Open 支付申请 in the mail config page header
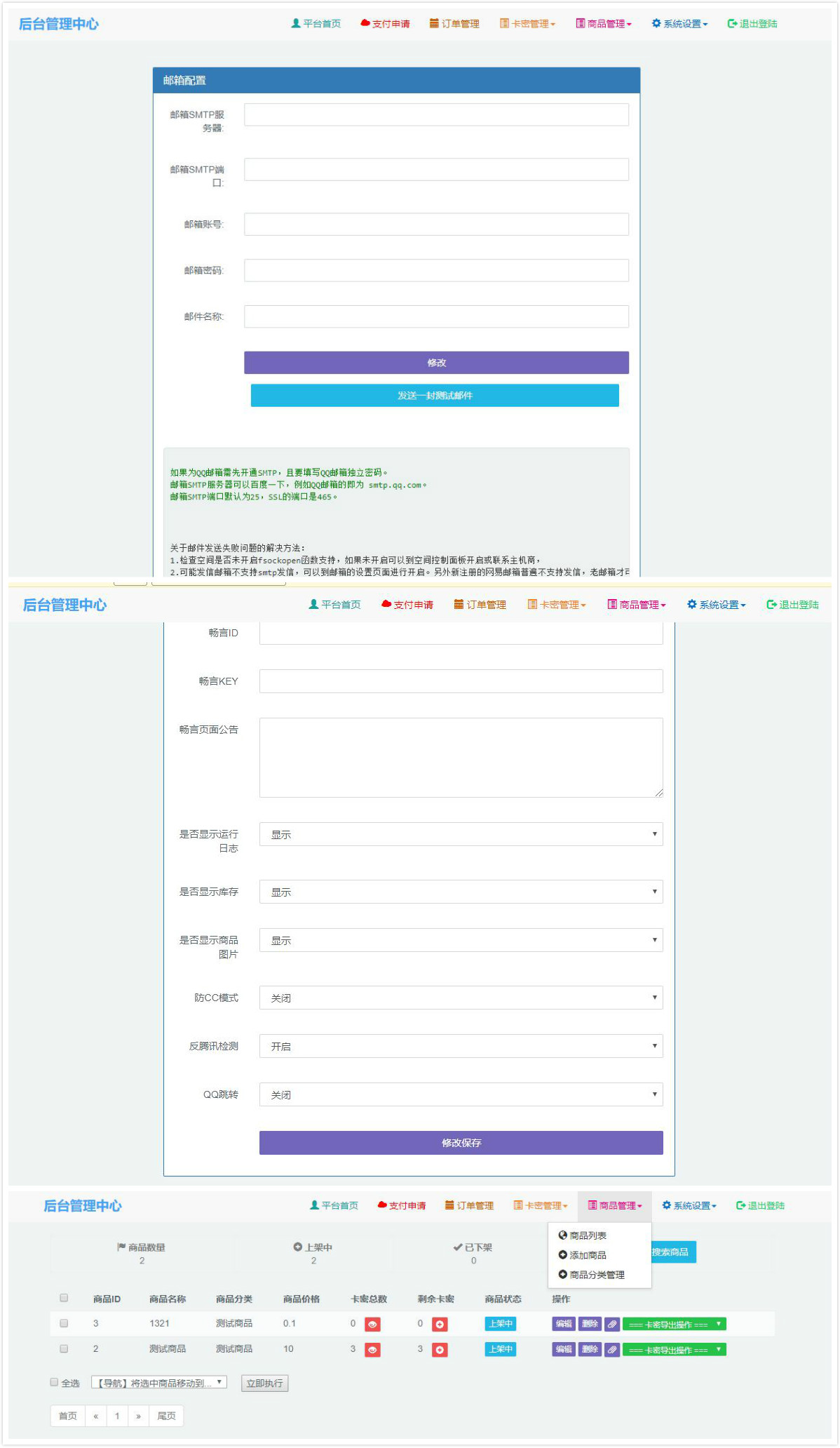This screenshot has height=1448, width=840. [x=385, y=24]
